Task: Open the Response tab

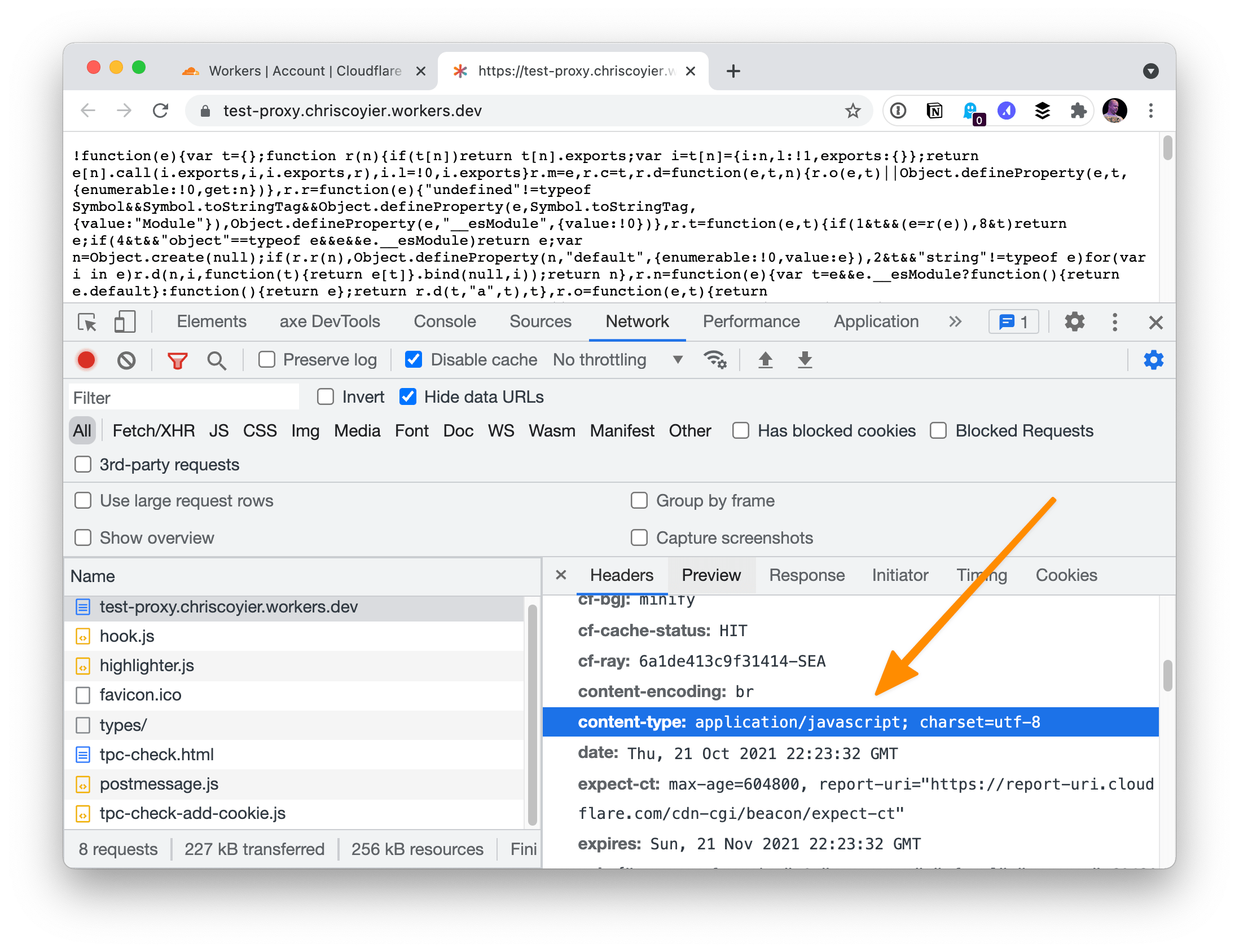Action: tap(807, 575)
